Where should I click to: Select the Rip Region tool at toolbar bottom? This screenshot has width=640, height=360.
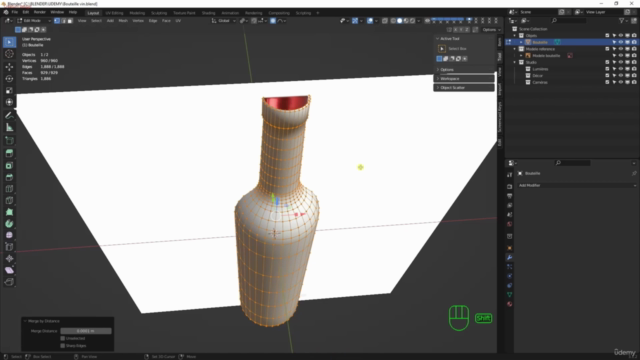tap(9, 282)
